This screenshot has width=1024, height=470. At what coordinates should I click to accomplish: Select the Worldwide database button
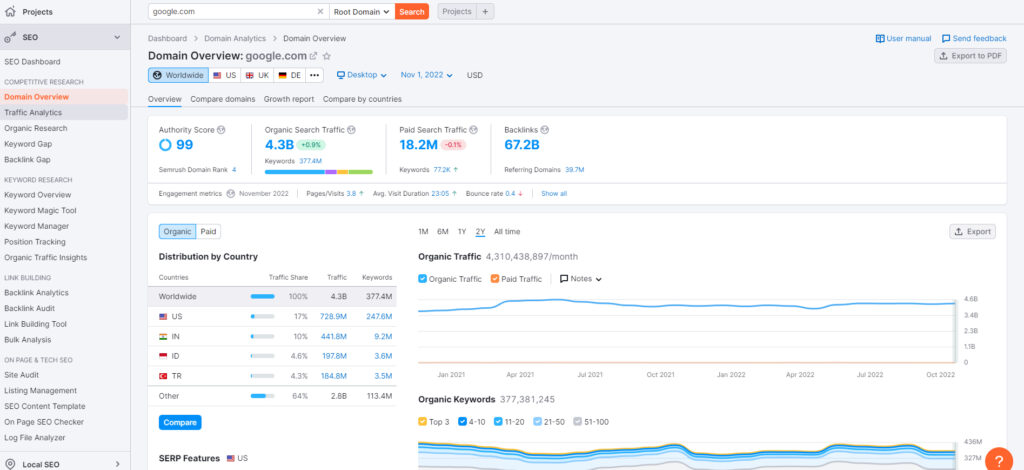point(178,75)
